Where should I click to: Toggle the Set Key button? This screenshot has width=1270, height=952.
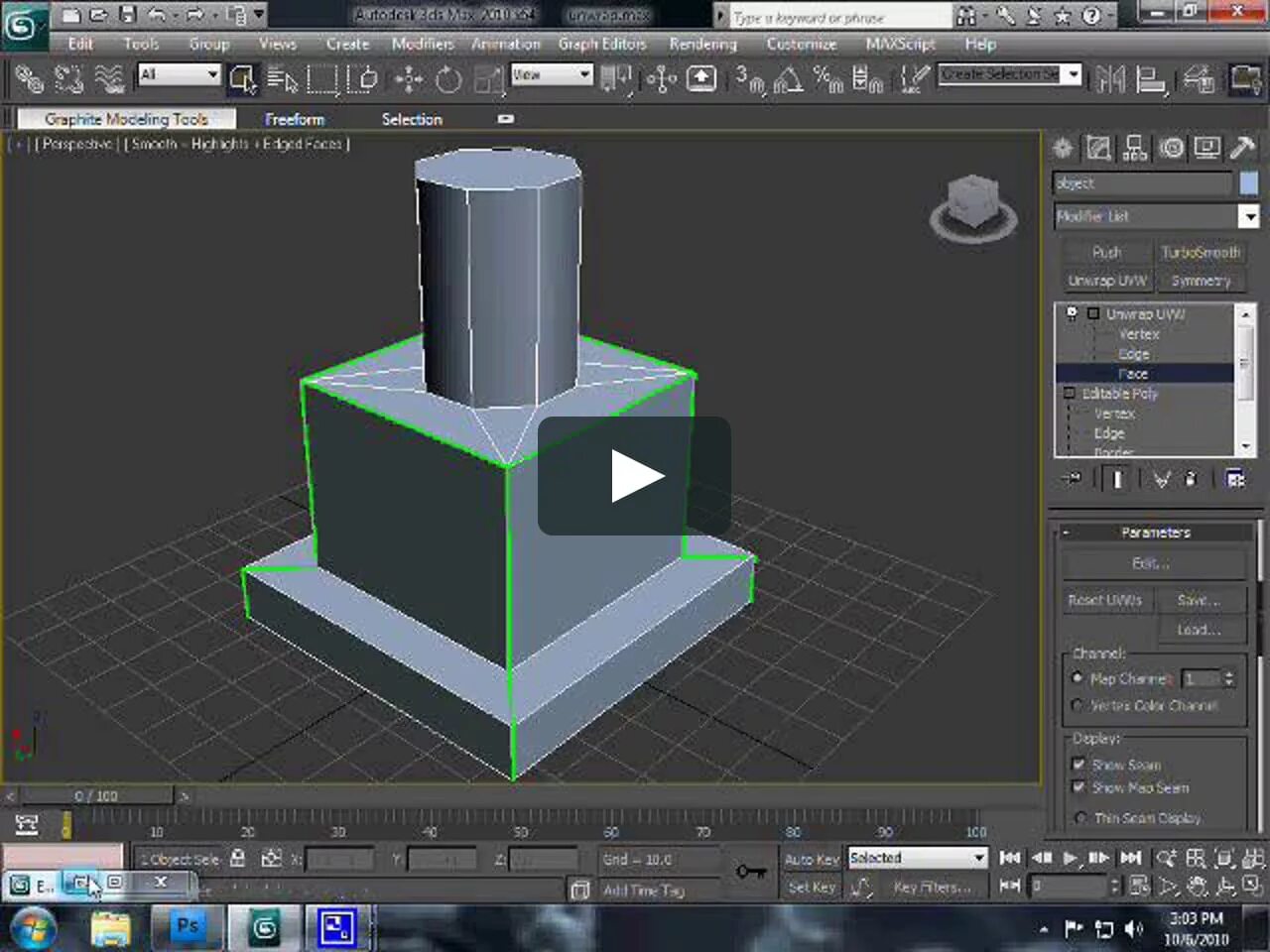coord(812,888)
